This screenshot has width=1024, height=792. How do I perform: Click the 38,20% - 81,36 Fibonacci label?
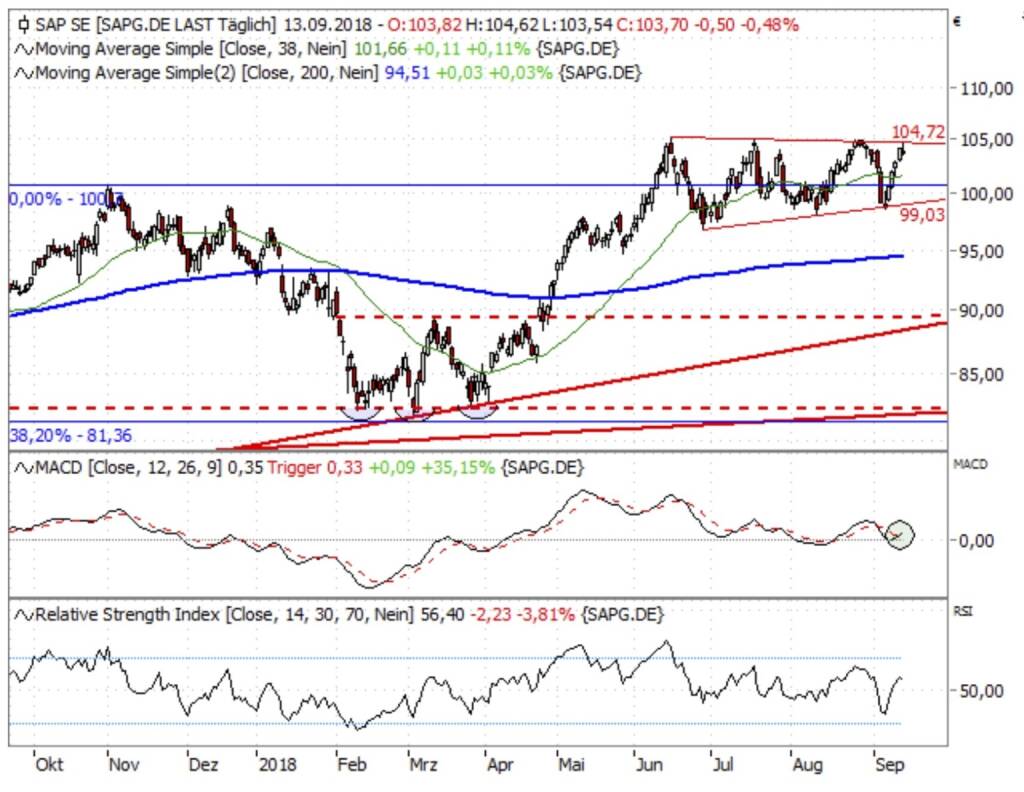coord(71,436)
